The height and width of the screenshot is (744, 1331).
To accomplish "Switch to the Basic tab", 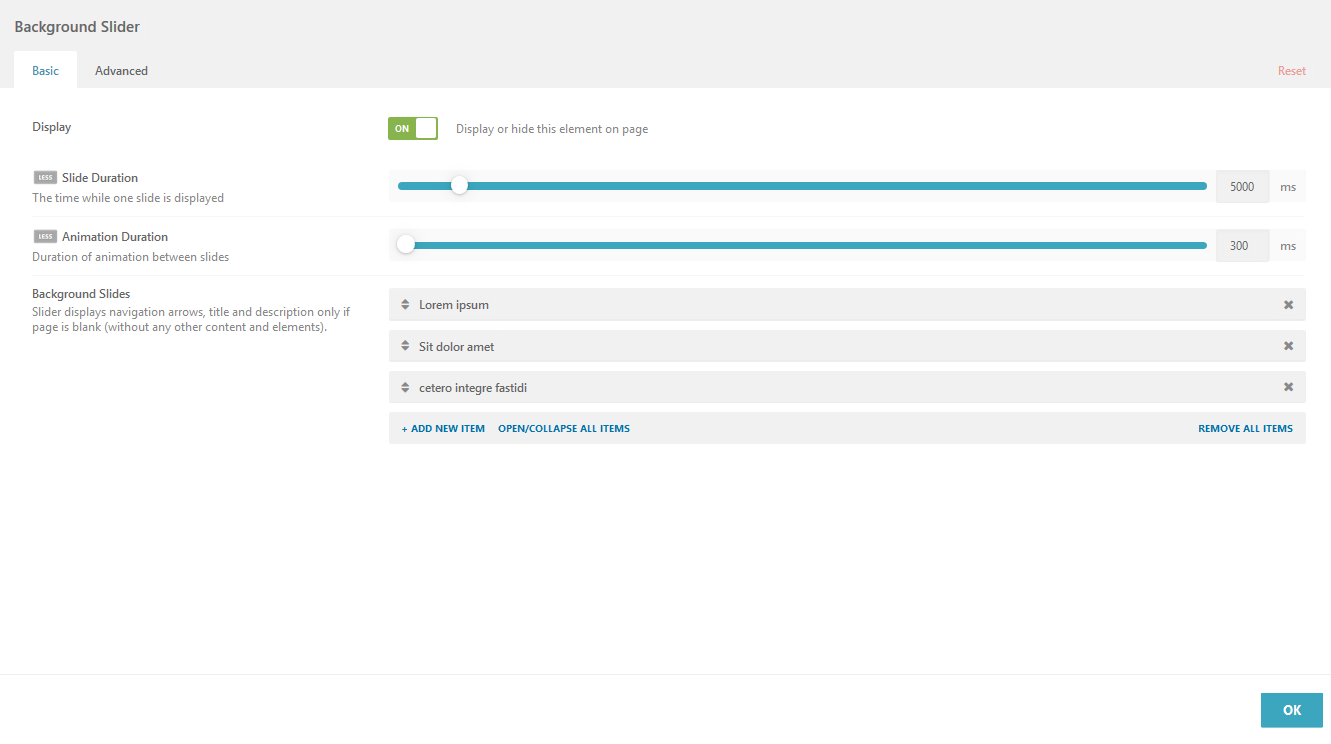I will click(x=46, y=70).
